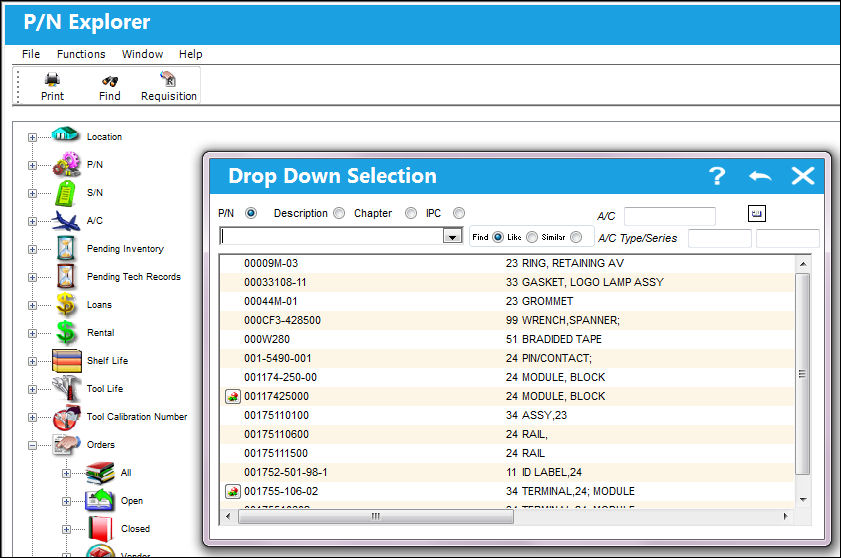Click the small button beside A/C field
Viewport: 841px width, 558px height.
pyautogui.click(x=757, y=214)
